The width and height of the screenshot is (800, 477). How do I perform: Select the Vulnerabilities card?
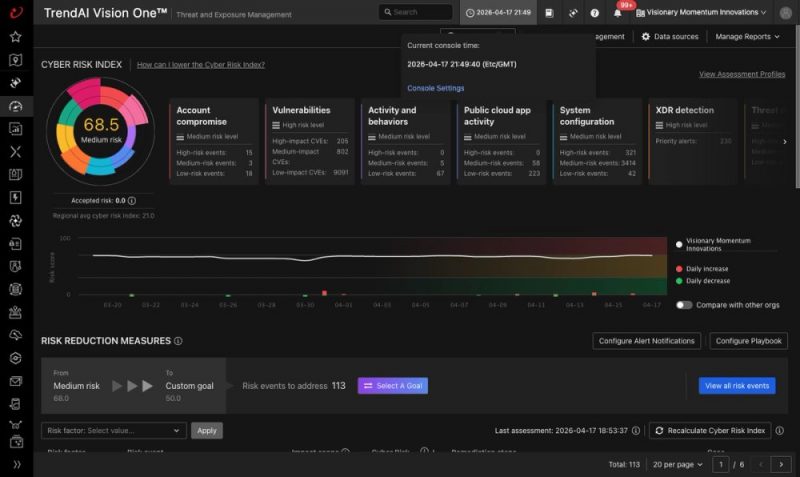tap(310, 141)
